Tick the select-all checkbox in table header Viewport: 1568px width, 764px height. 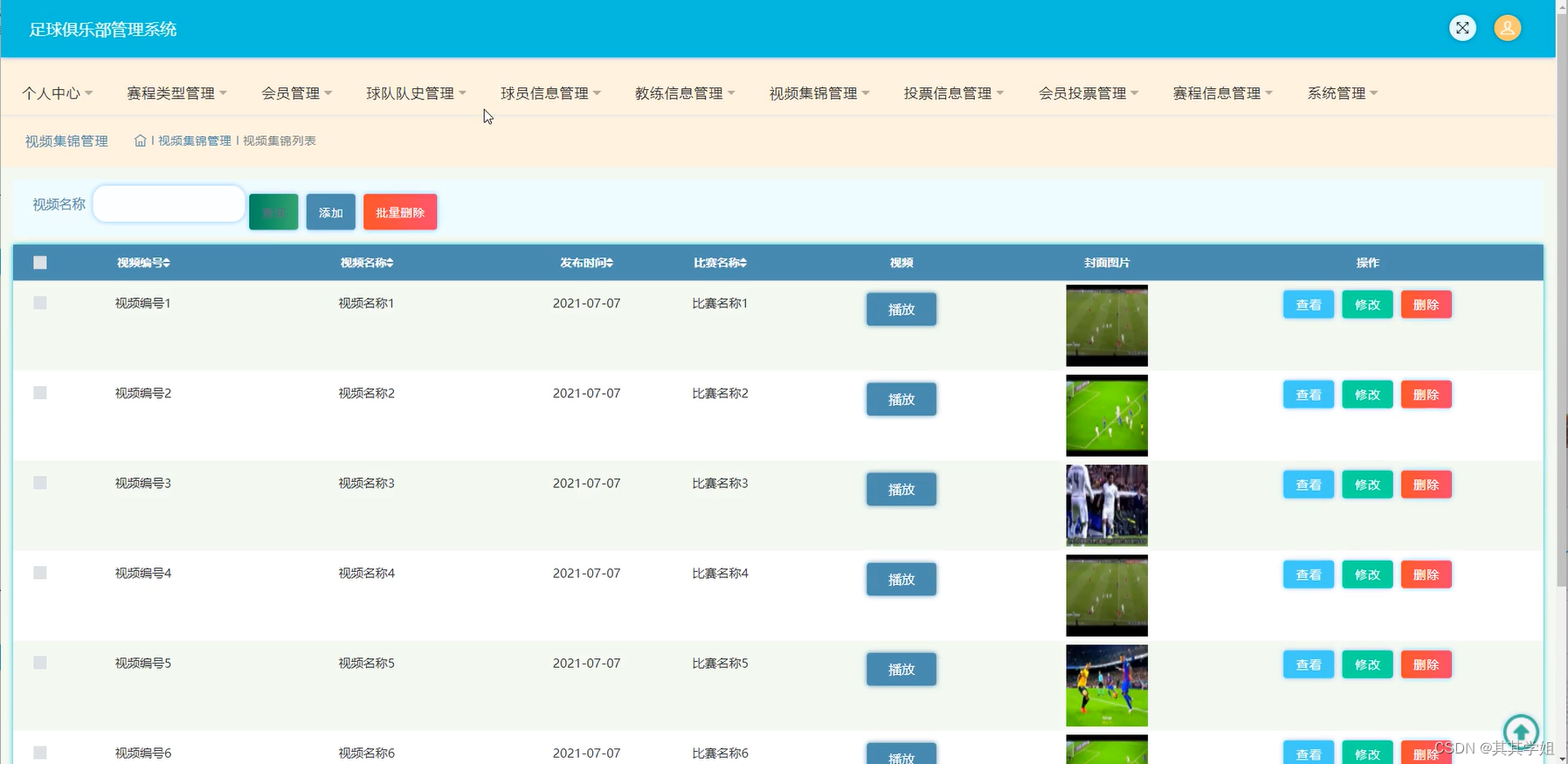[x=40, y=263]
